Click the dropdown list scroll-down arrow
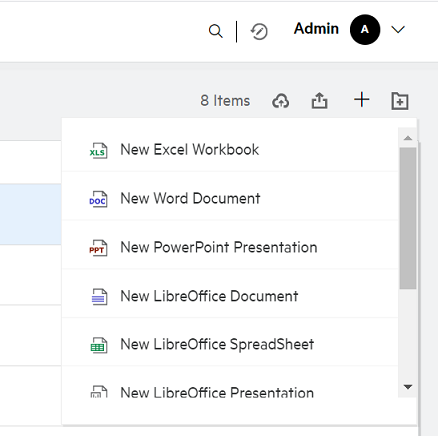Screen dimensions: 438x436 [x=408, y=387]
